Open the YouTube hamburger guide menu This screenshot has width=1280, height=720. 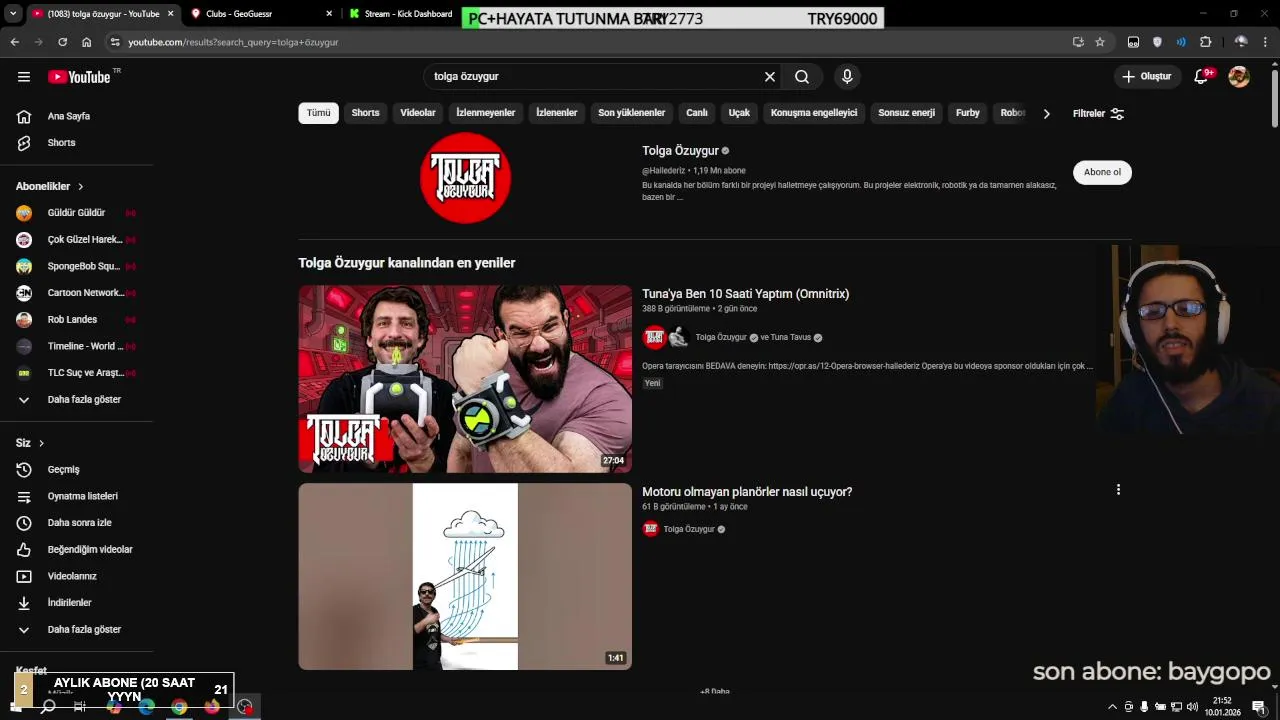tap(24, 77)
